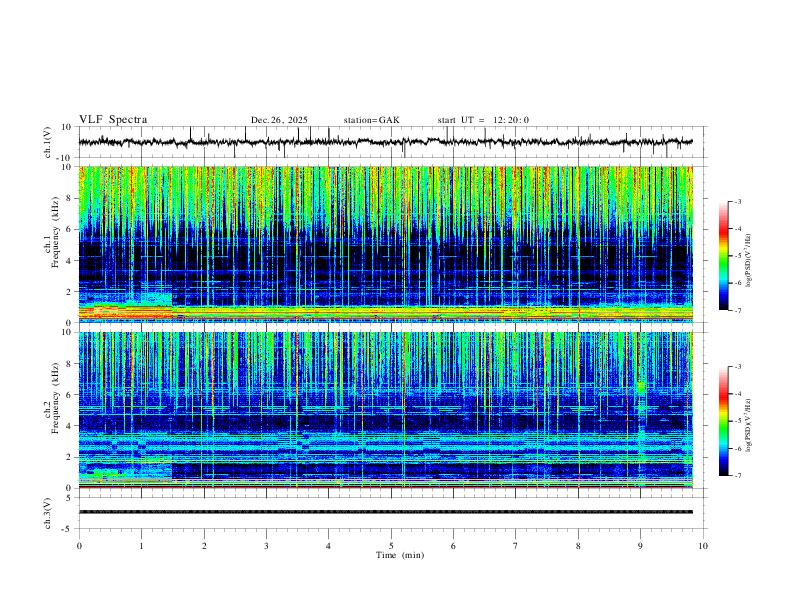Click the 'start UT = 12:20:0' label

click(x=483, y=120)
